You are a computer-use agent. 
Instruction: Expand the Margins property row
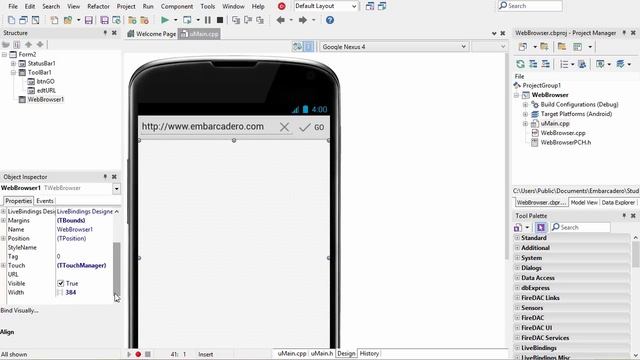[x=3, y=220]
